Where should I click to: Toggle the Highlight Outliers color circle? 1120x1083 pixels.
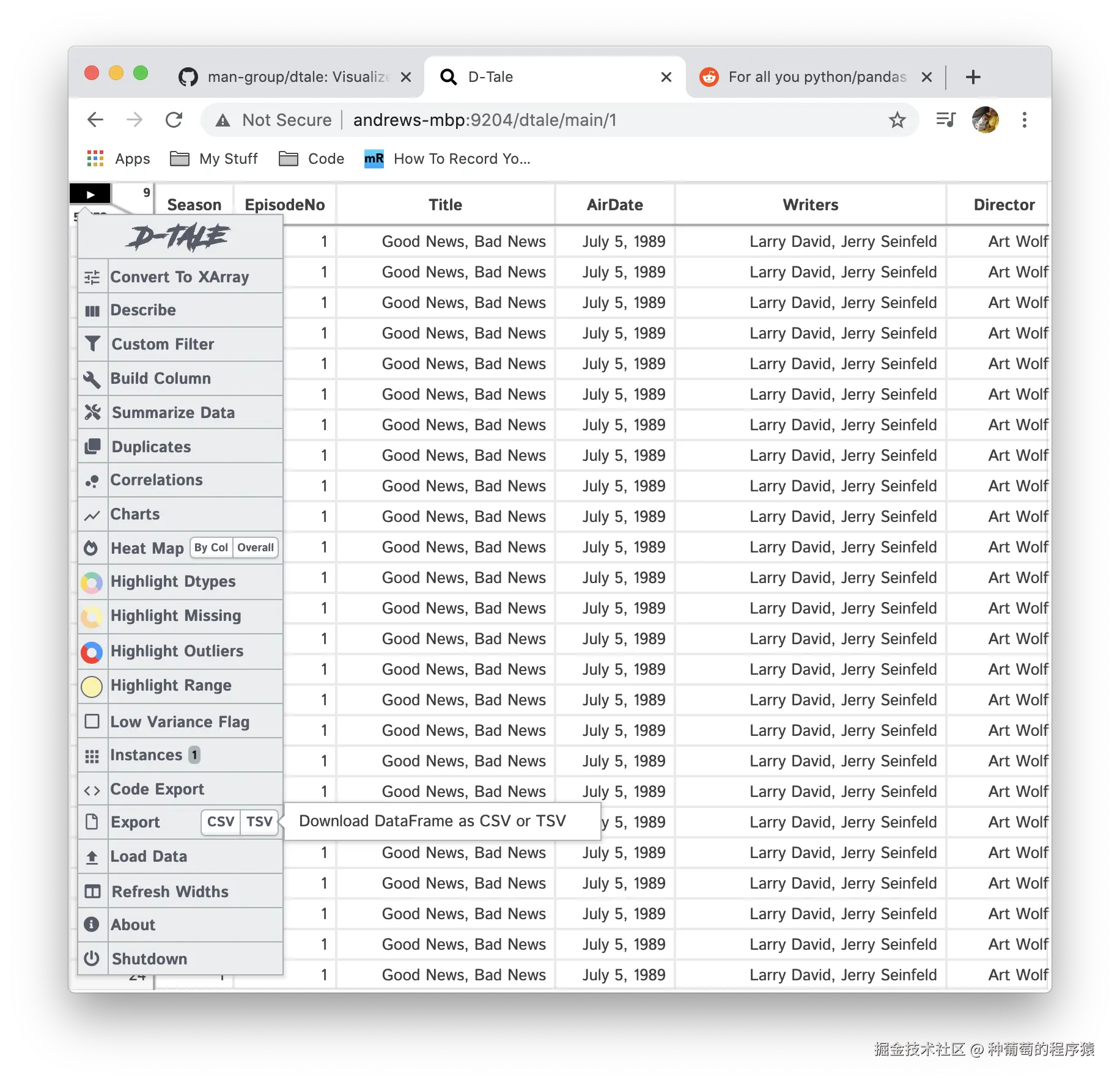[x=92, y=652]
